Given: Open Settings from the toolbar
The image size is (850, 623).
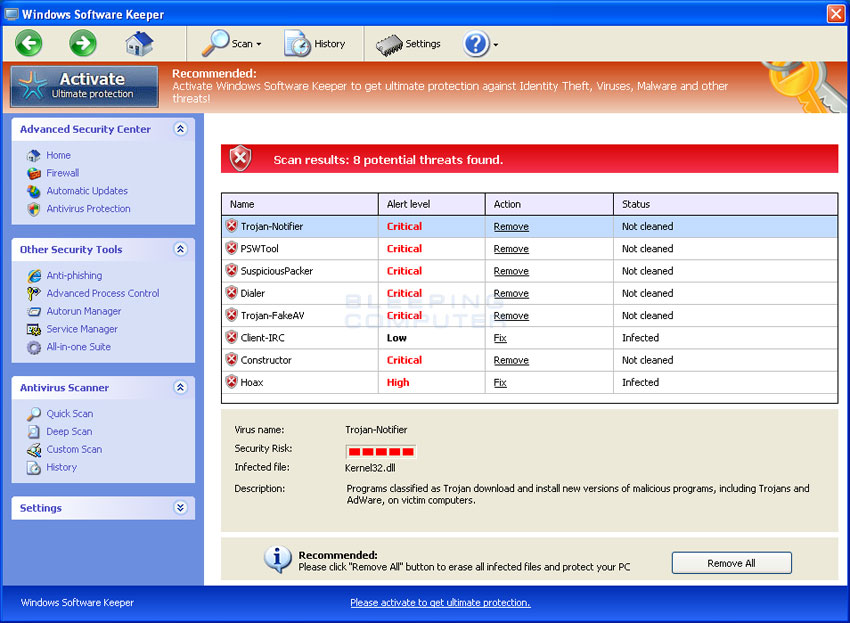Looking at the screenshot, I should (408, 44).
